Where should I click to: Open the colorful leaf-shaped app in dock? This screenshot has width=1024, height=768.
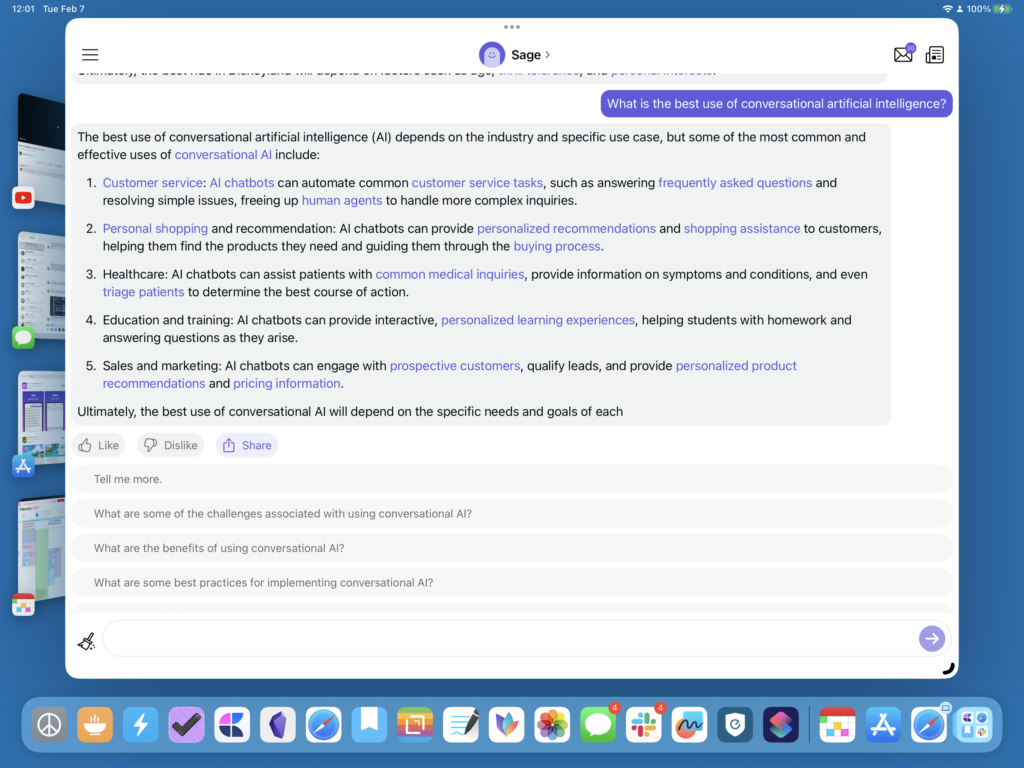(506, 725)
